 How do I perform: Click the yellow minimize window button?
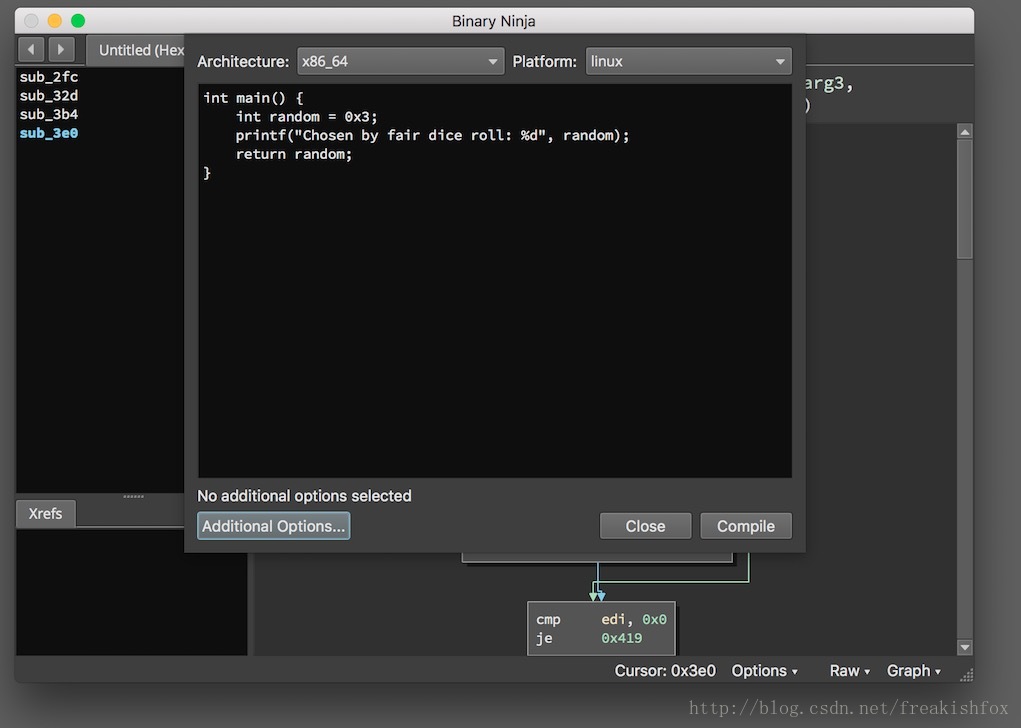point(54,21)
